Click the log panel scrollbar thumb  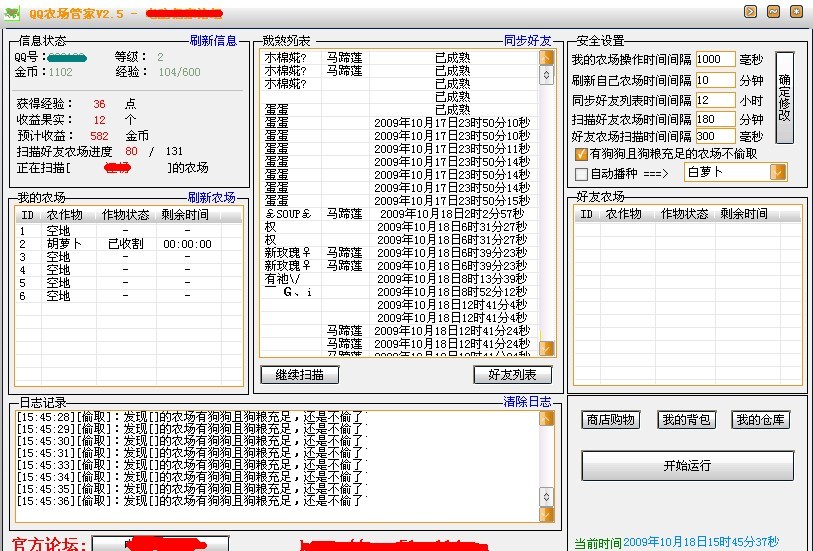tap(546, 497)
